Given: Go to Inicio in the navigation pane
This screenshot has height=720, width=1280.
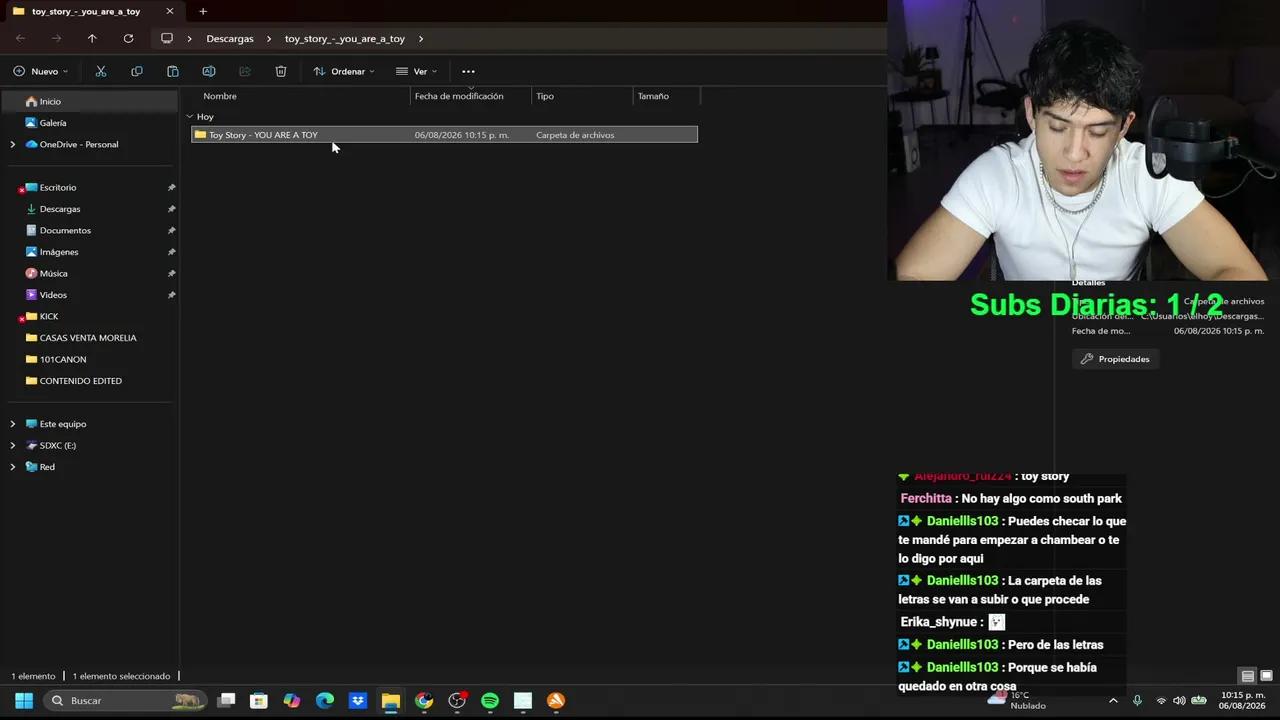Looking at the screenshot, I should click(x=90, y=101).
